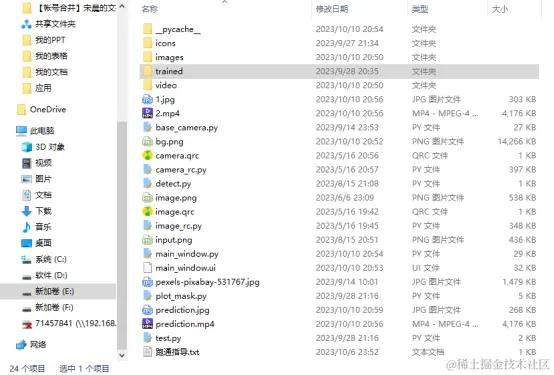Image resolution: width=554 pixels, height=375 pixels.
Task: Open 我的PPT folder in sidebar
Action: (x=50, y=40)
